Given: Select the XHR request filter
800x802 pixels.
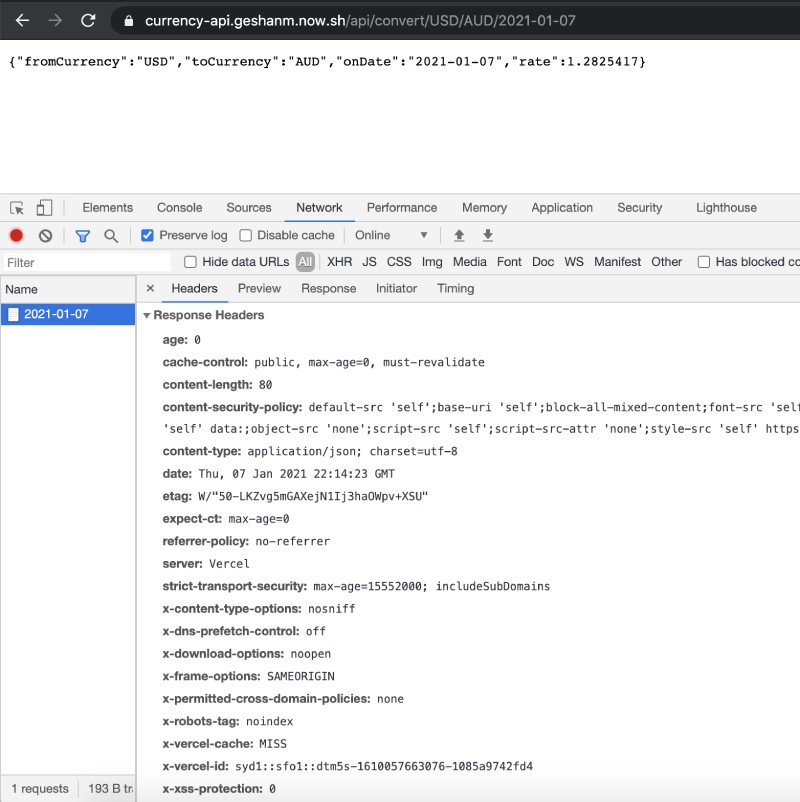Looking at the screenshot, I should pyautogui.click(x=339, y=261).
